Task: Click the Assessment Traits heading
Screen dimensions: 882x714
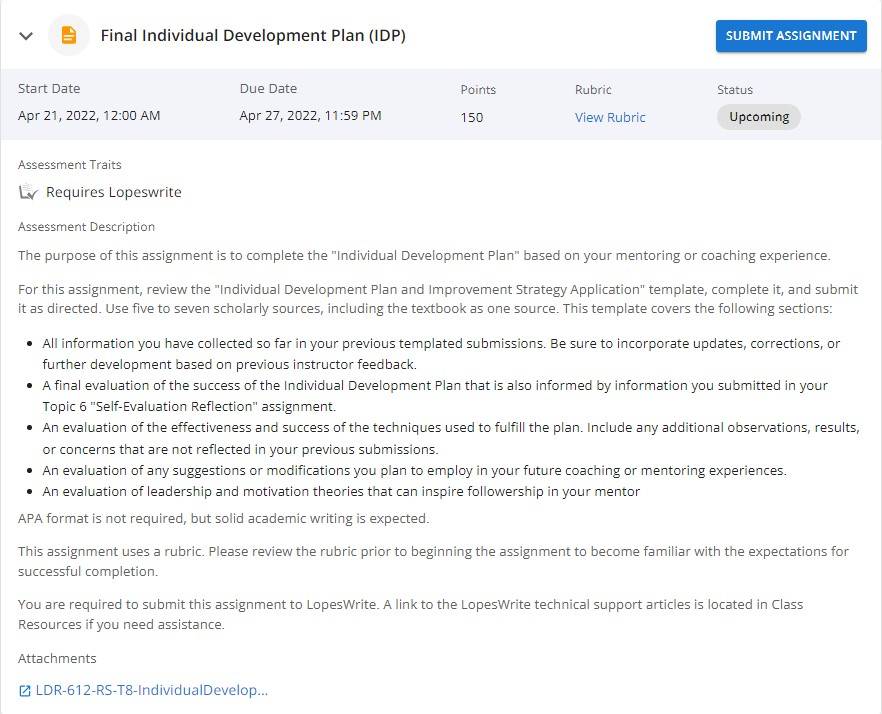Action: pyautogui.click(x=70, y=165)
